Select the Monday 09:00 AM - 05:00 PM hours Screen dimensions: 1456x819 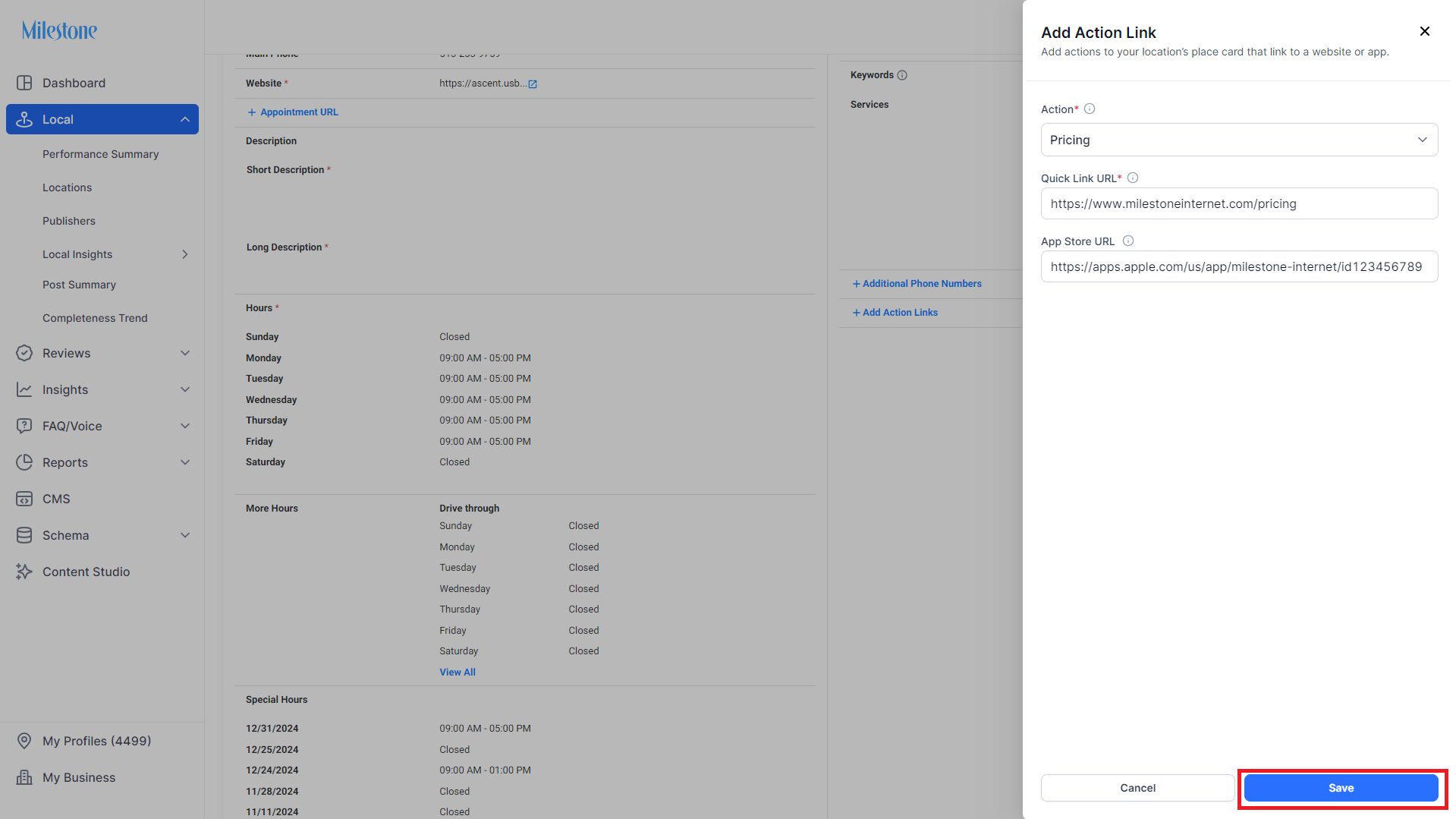pyautogui.click(x=485, y=358)
